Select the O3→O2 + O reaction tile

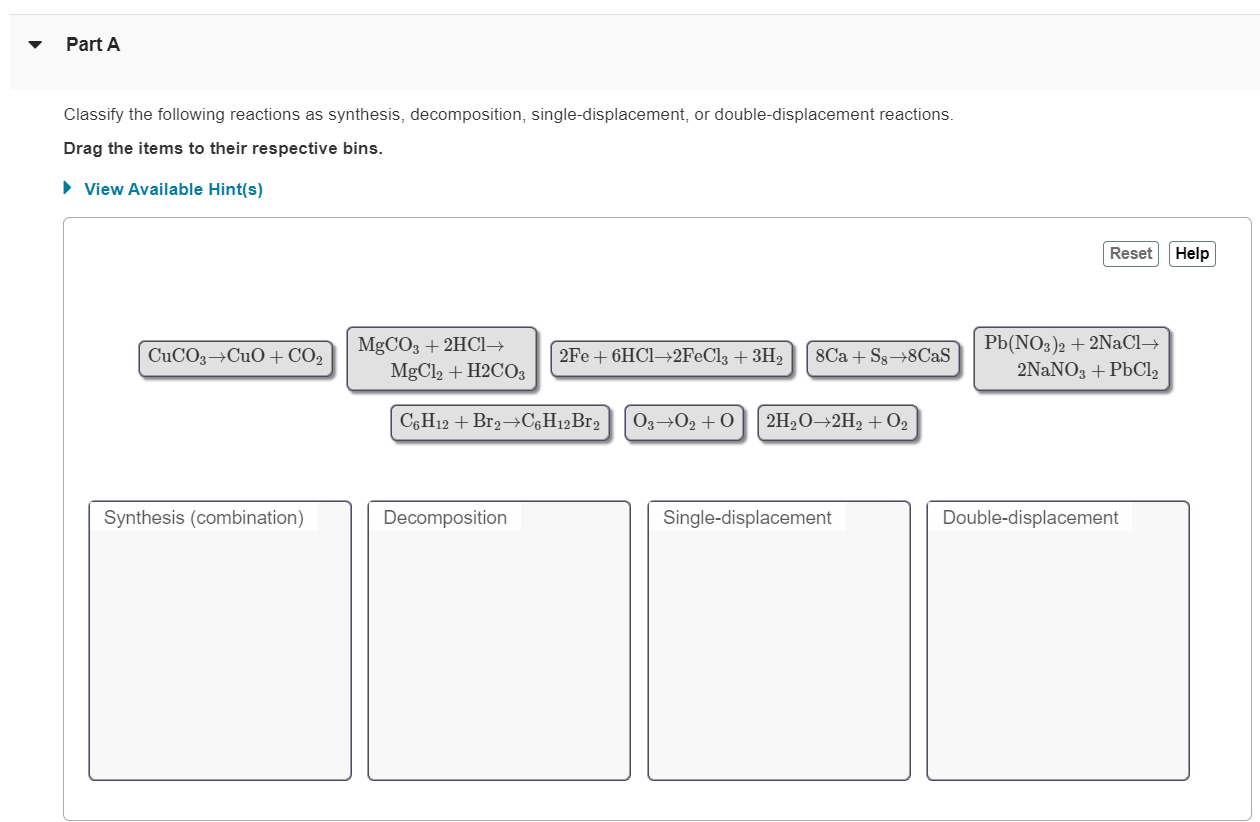click(684, 422)
